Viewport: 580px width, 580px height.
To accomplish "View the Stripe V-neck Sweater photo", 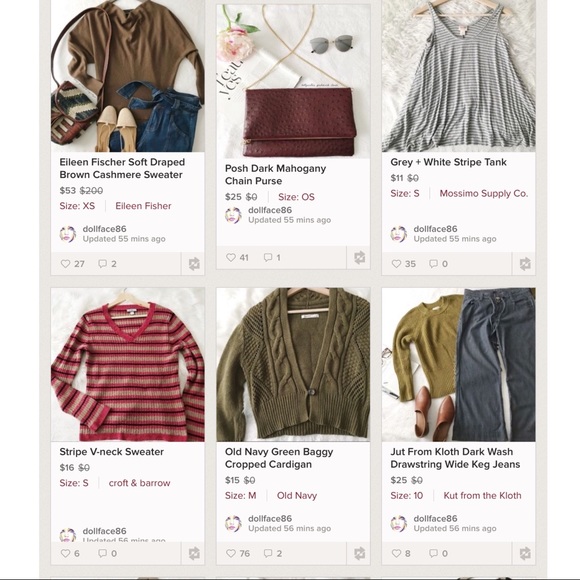I will tap(128, 365).
